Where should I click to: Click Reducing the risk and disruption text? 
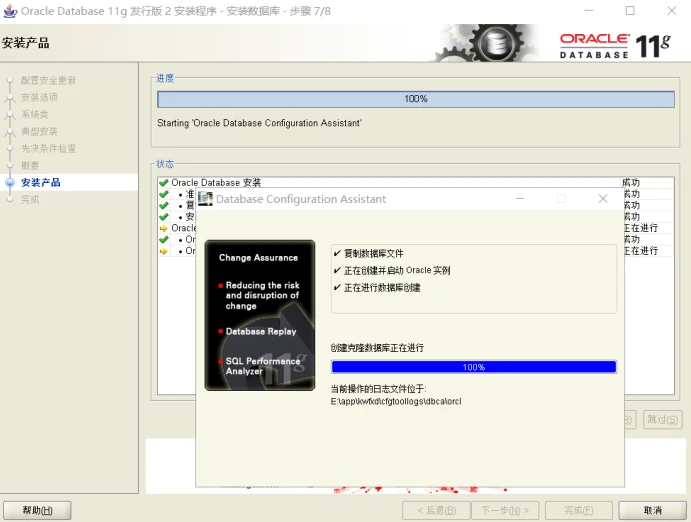click(x=262, y=295)
